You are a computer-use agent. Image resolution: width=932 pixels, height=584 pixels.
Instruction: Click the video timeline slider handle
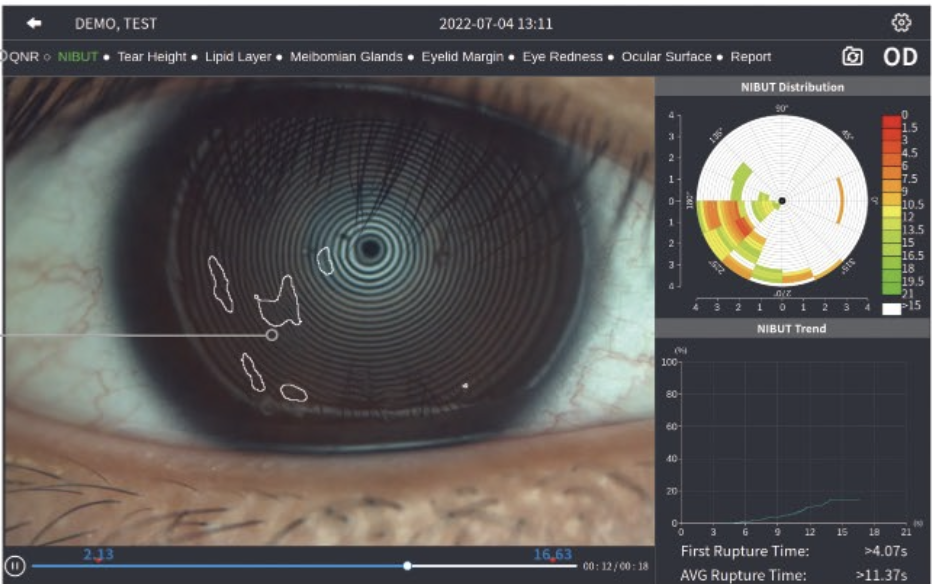pos(407,566)
